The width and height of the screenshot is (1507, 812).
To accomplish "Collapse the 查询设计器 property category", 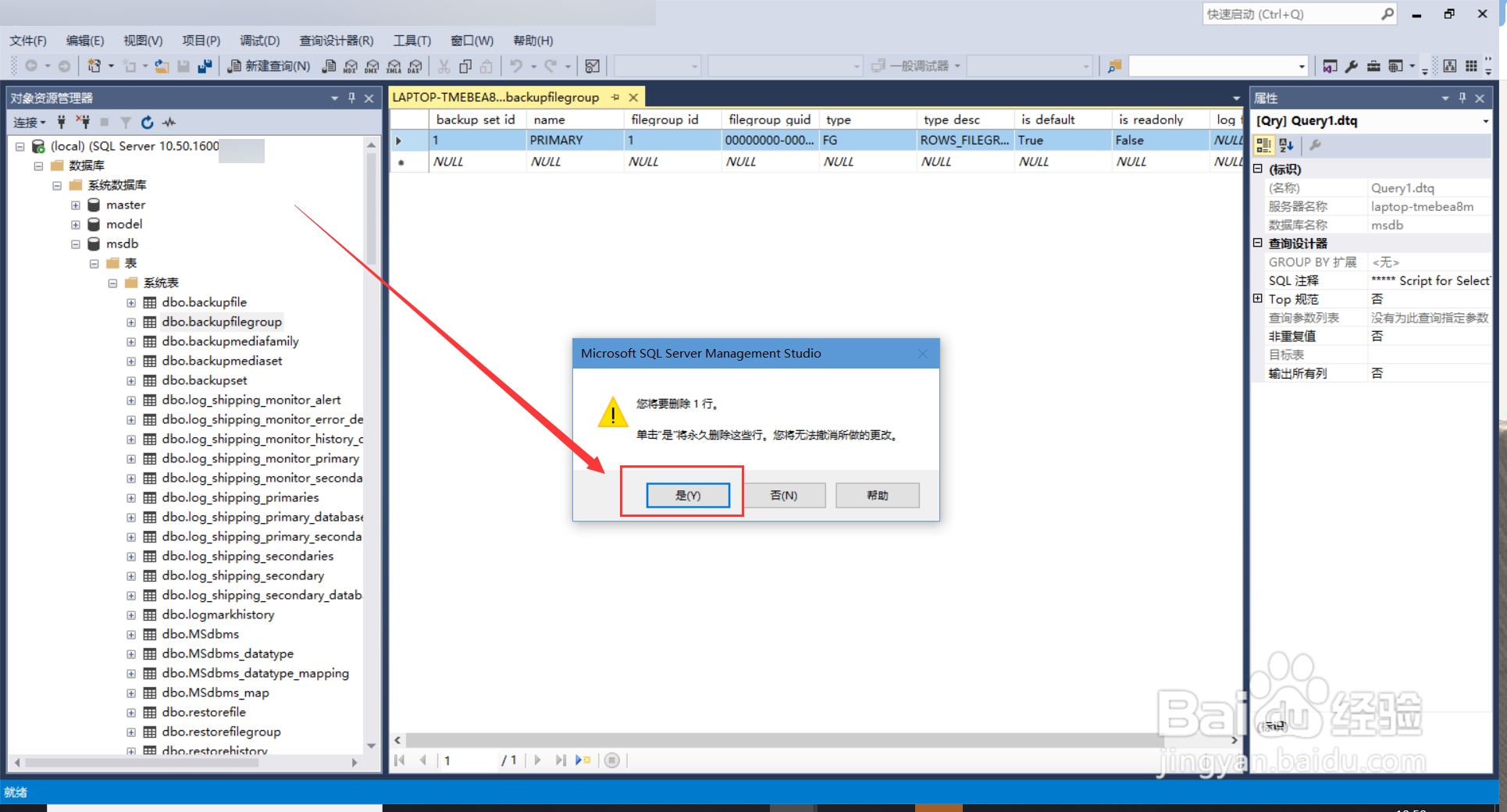I will pos(1258,243).
